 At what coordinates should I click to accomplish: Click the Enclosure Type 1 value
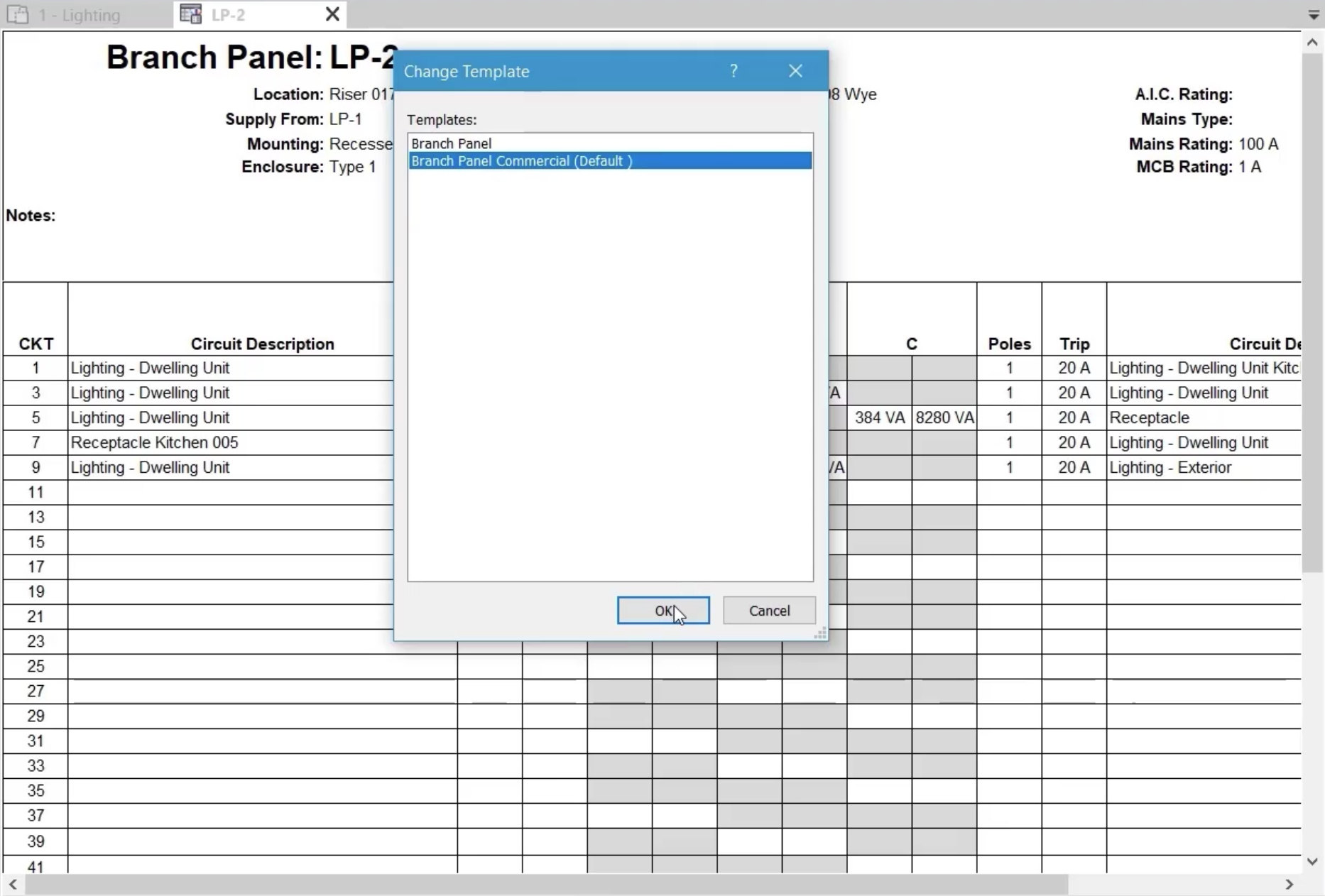352,167
